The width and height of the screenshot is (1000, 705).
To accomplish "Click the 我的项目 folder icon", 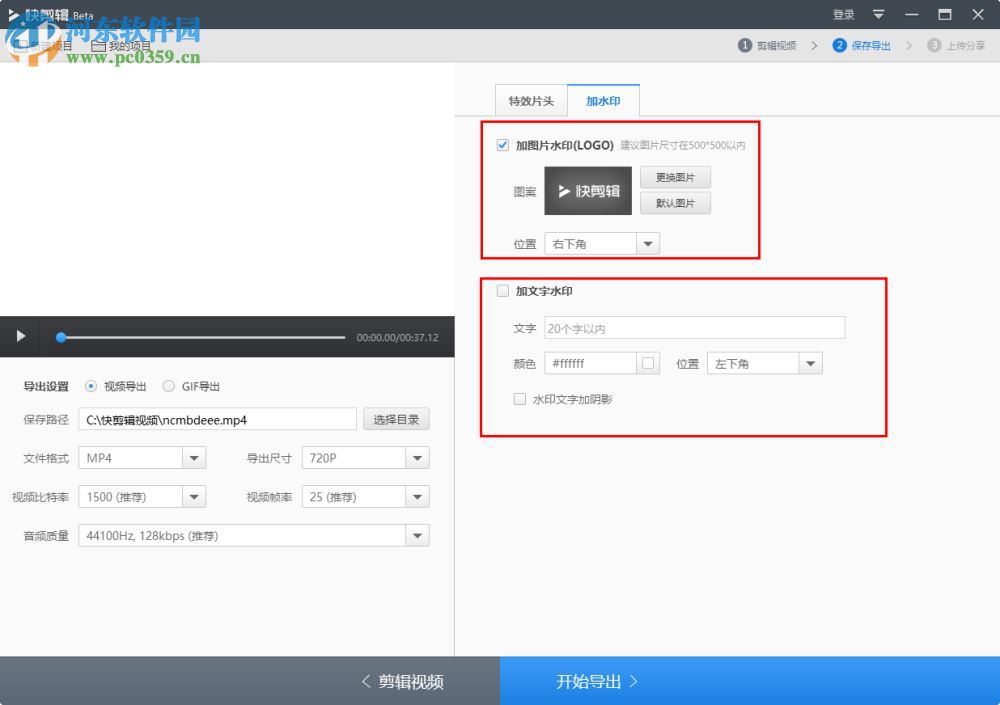I will pos(98,46).
